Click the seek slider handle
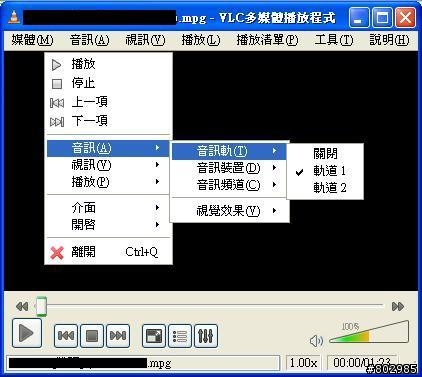This screenshot has width=422, height=377. tap(41, 306)
